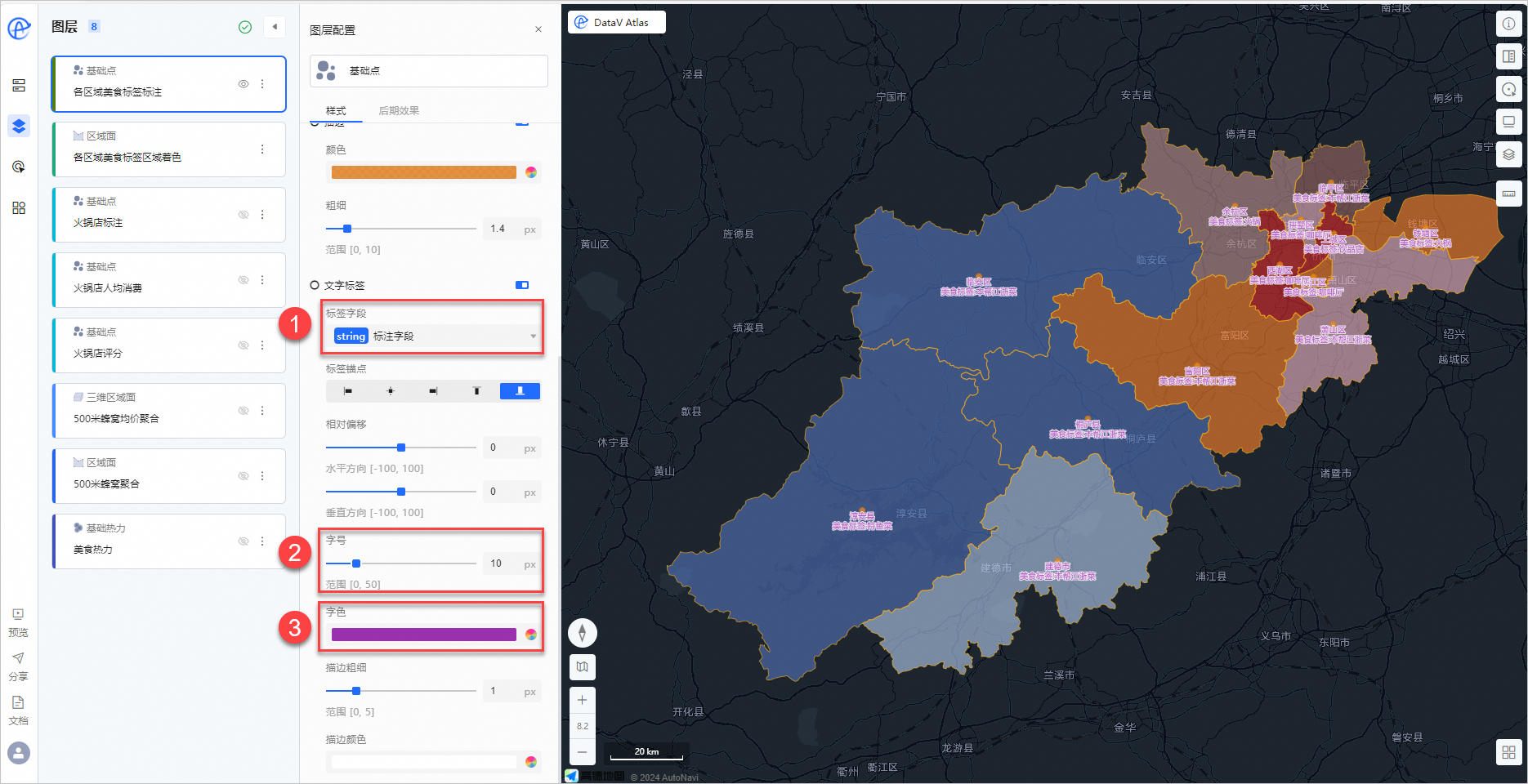Click the green check status icon in layers header

click(x=245, y=27)
